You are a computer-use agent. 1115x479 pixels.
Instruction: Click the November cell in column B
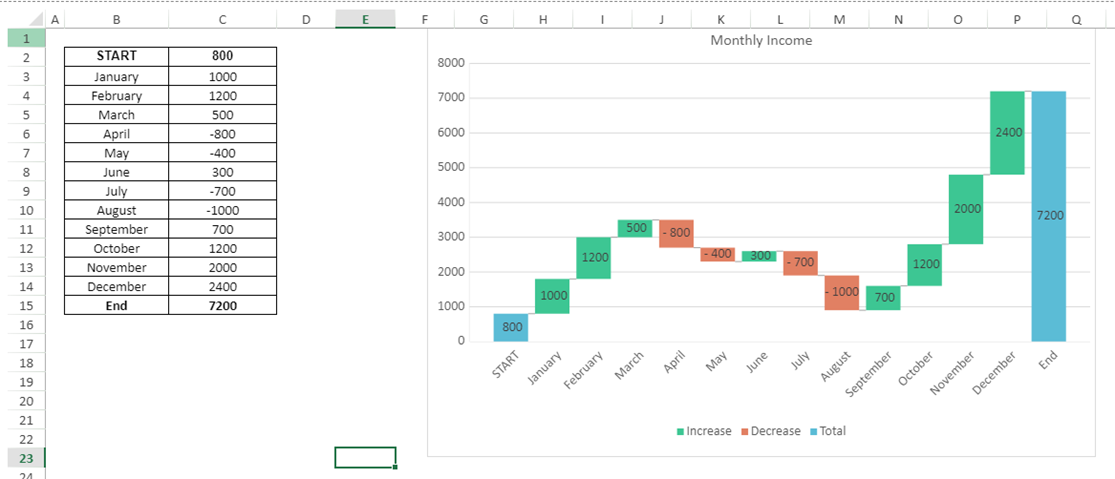point(117,267)
